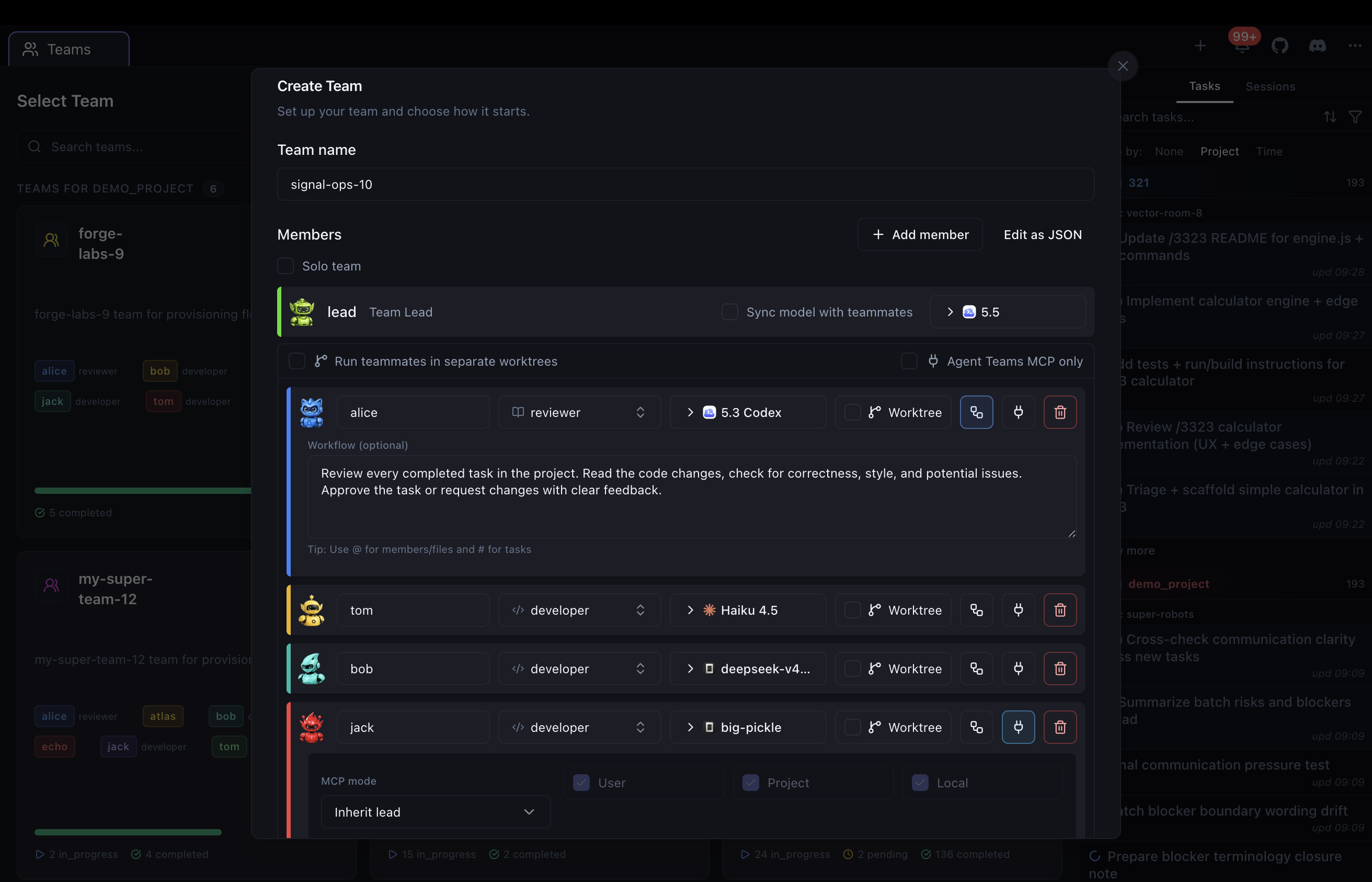Toggle alice's workflow editor icon

coord(976,412)
